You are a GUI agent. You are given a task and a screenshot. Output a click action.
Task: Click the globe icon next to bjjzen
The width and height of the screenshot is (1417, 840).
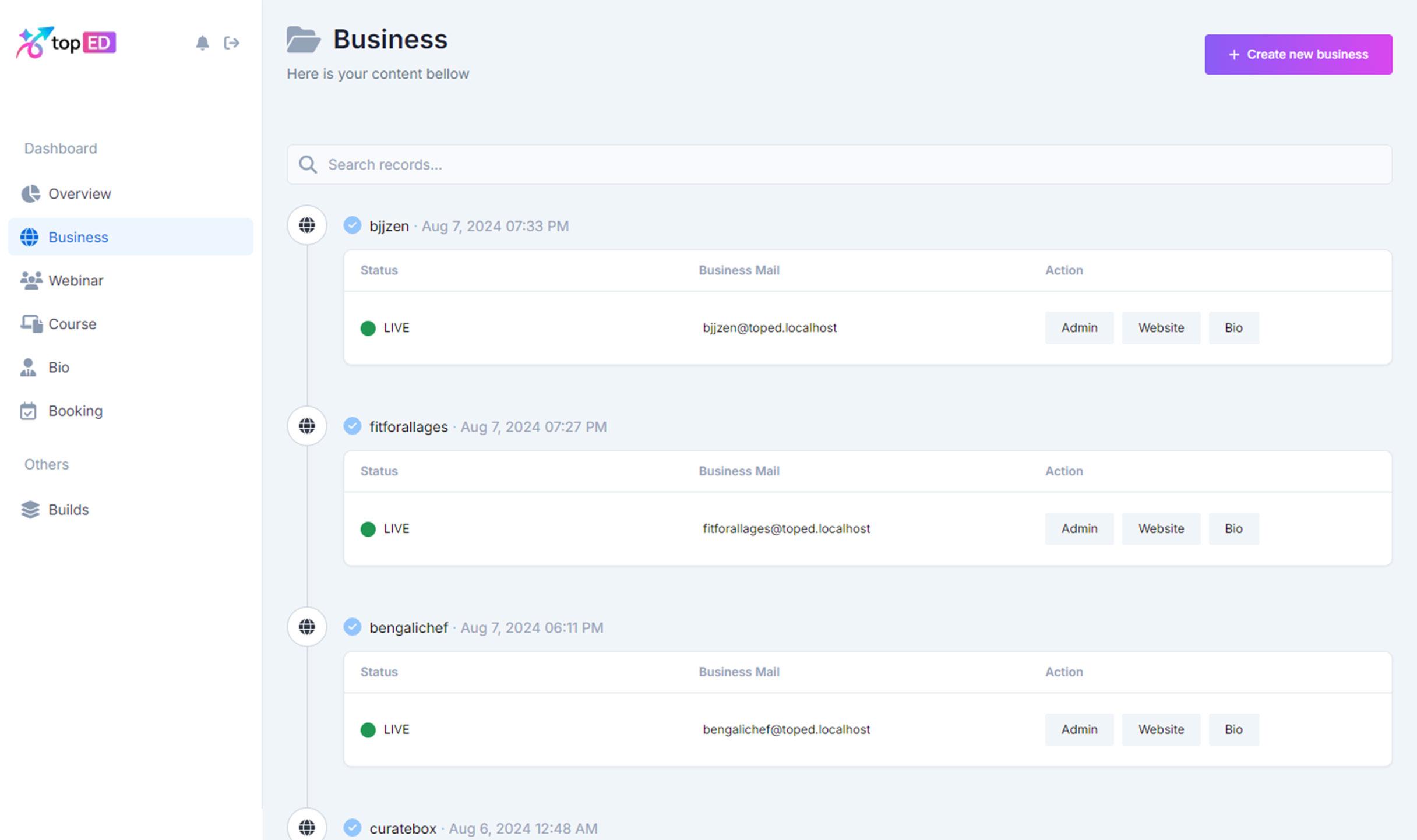307,225
